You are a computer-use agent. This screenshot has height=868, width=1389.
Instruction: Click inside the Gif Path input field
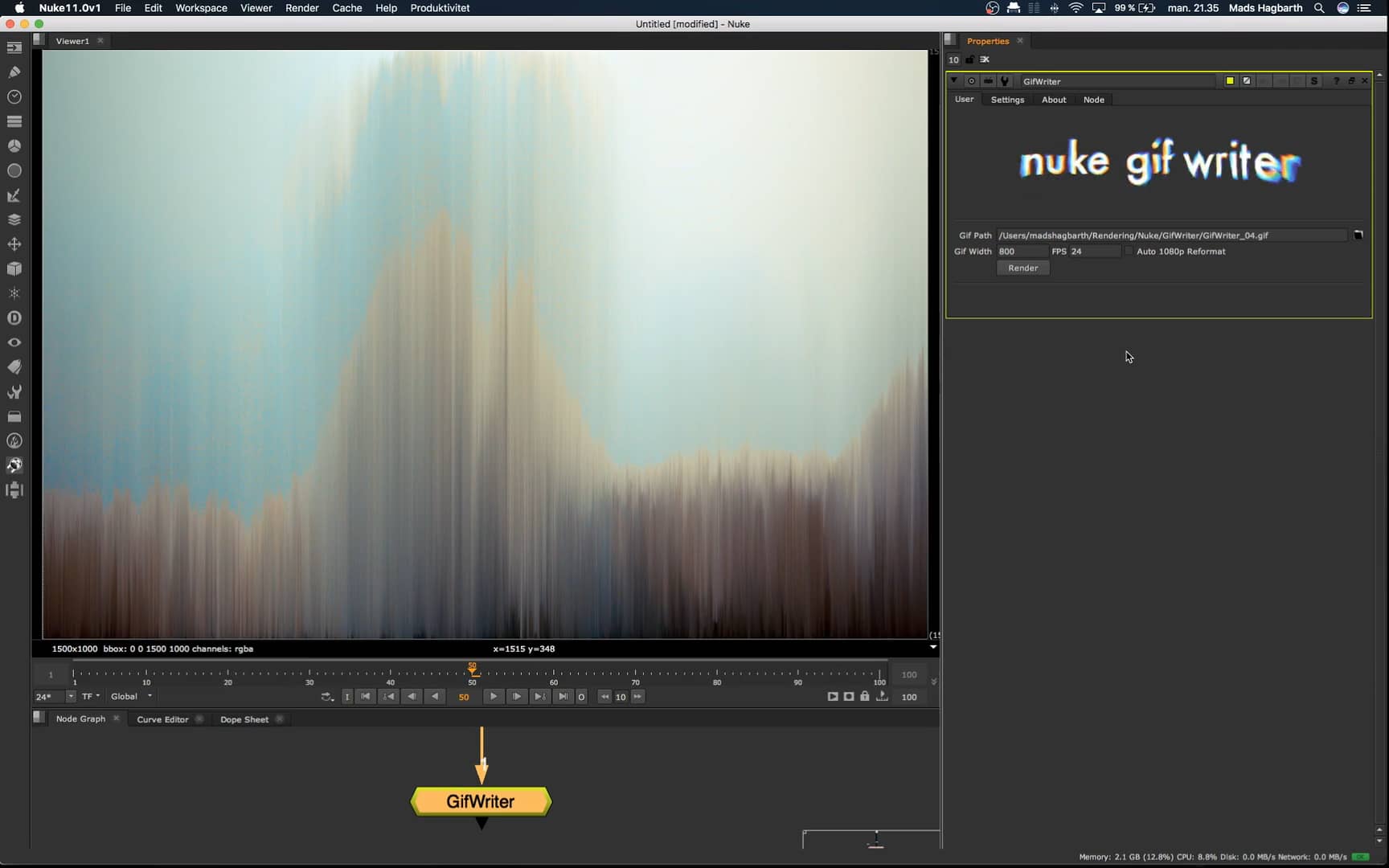click(x=1166, y=235)
